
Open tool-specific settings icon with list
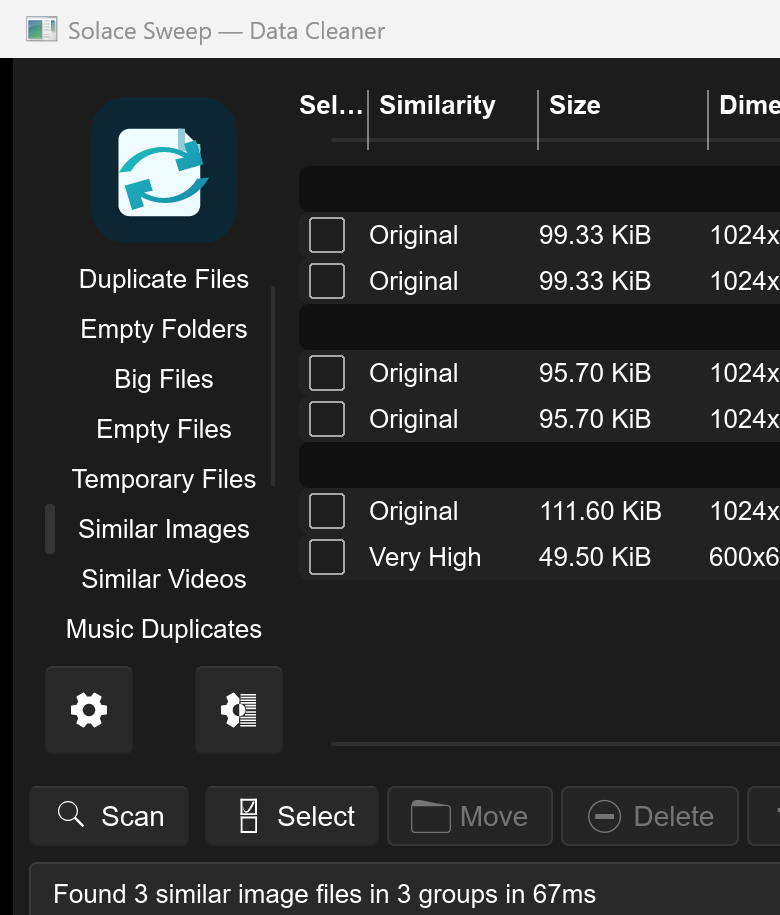click(239, 710)
